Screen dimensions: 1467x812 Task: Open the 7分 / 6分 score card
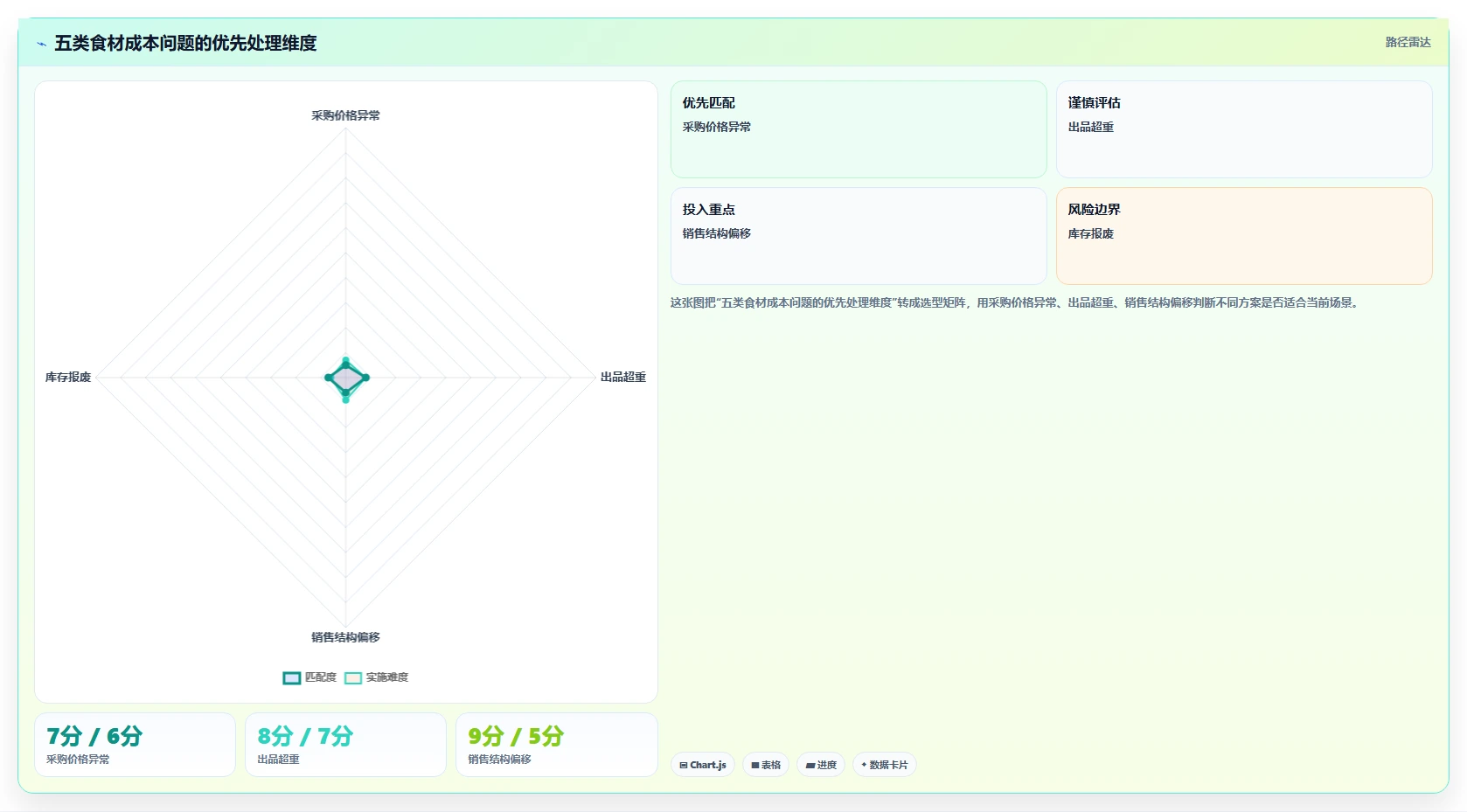point(135,745)
